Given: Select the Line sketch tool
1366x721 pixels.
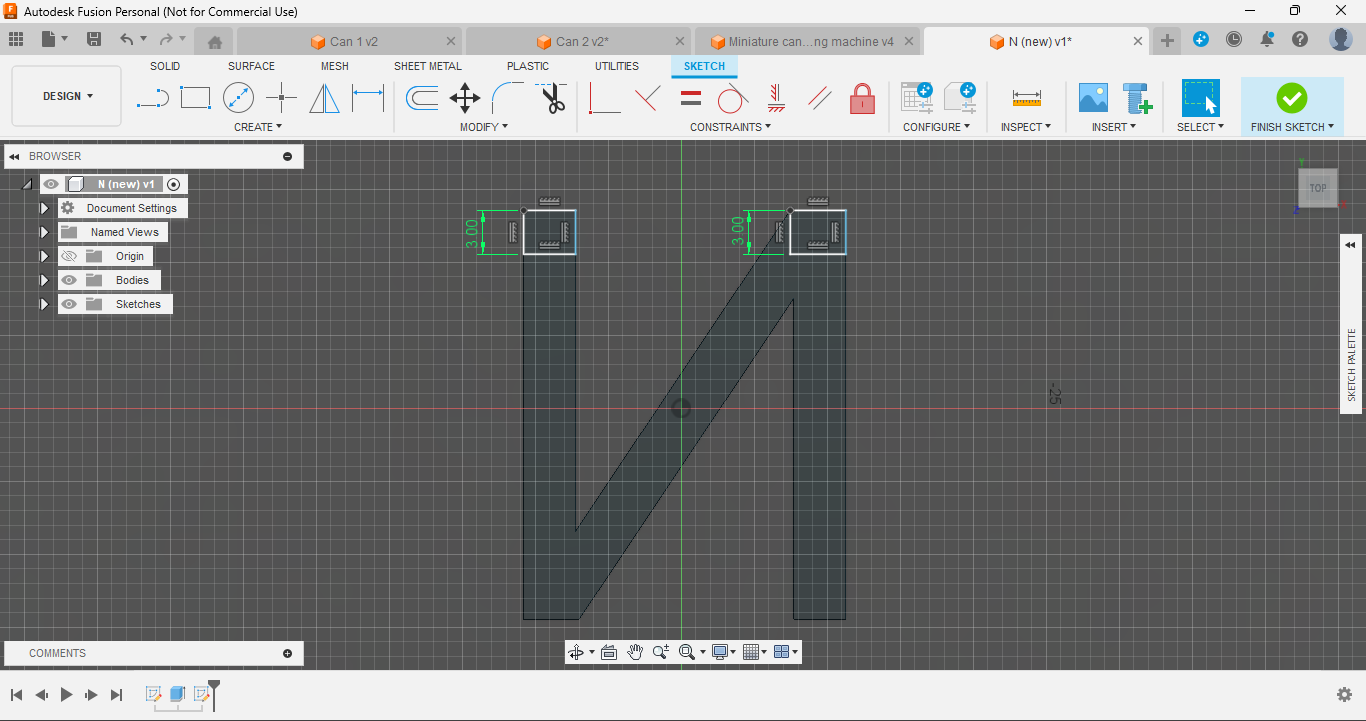Looking at the screenshot, I should pyautogui.click(x=152, y=98).
